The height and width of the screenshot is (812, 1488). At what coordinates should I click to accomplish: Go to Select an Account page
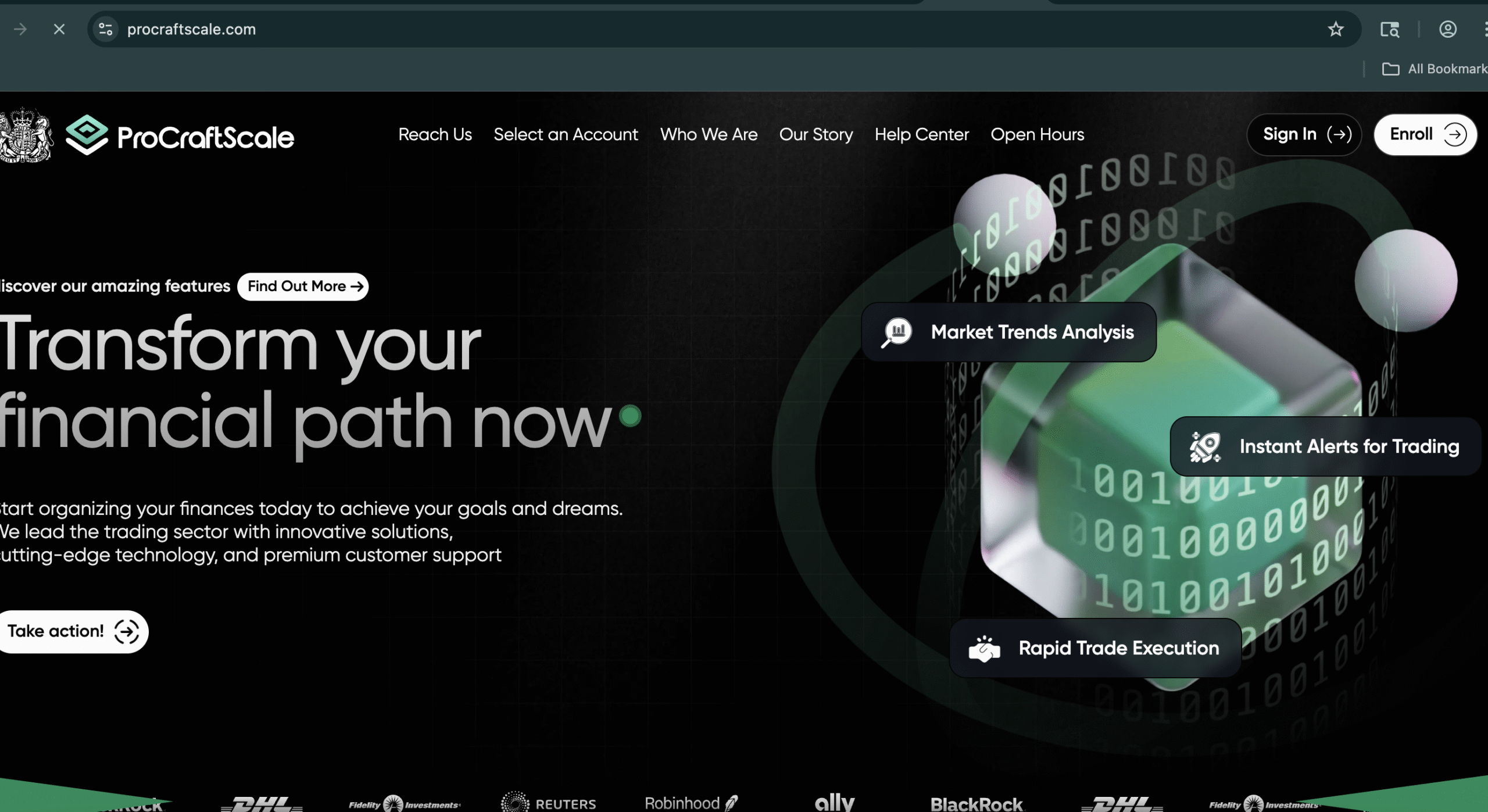(x=566, y=135)
